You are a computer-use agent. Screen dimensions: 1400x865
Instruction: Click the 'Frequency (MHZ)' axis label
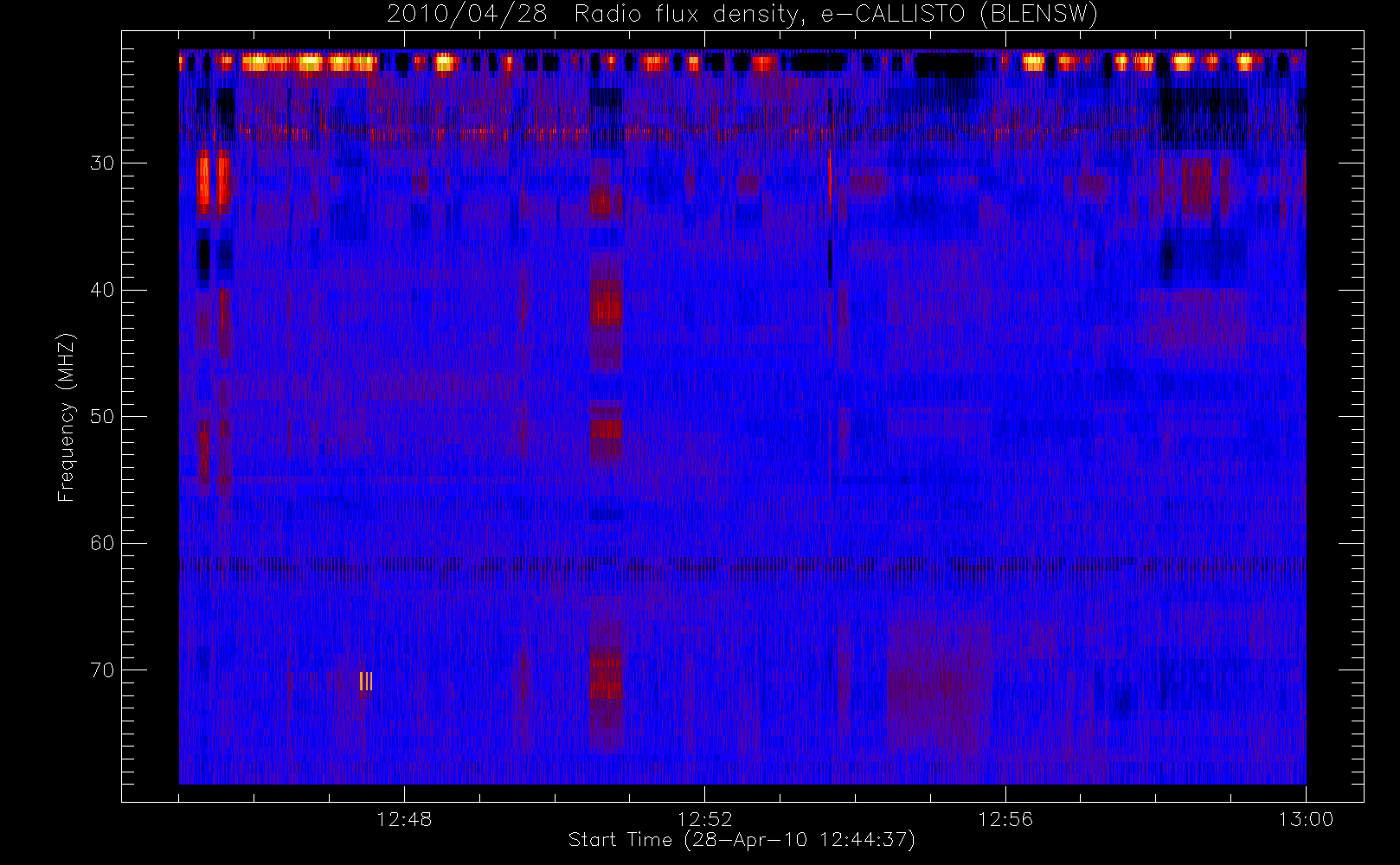(x=66, y=417)
